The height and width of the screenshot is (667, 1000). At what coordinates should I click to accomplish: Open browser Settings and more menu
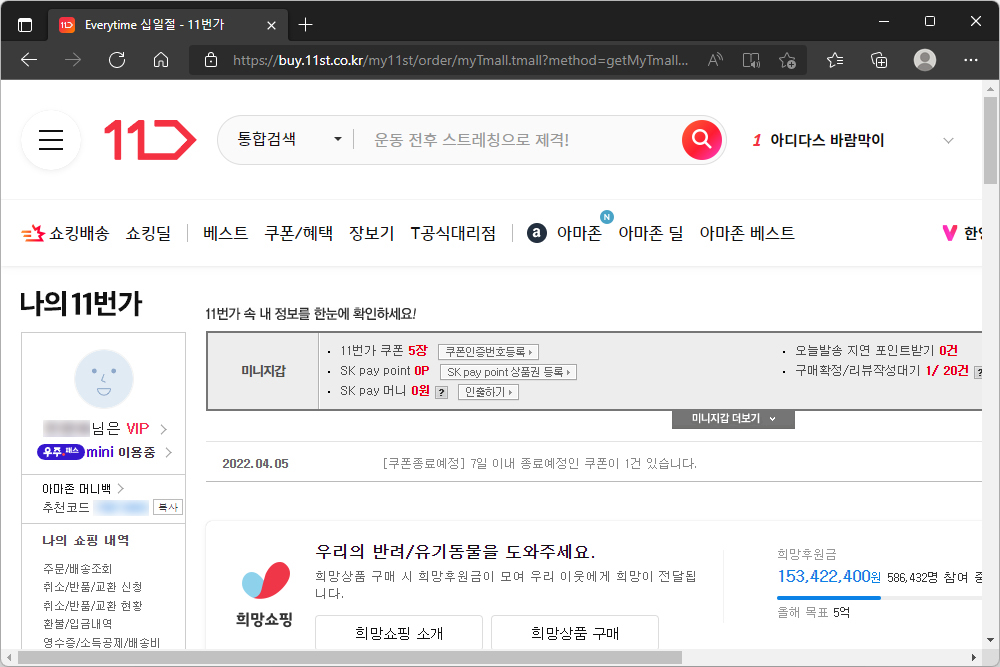pos(971,60)
